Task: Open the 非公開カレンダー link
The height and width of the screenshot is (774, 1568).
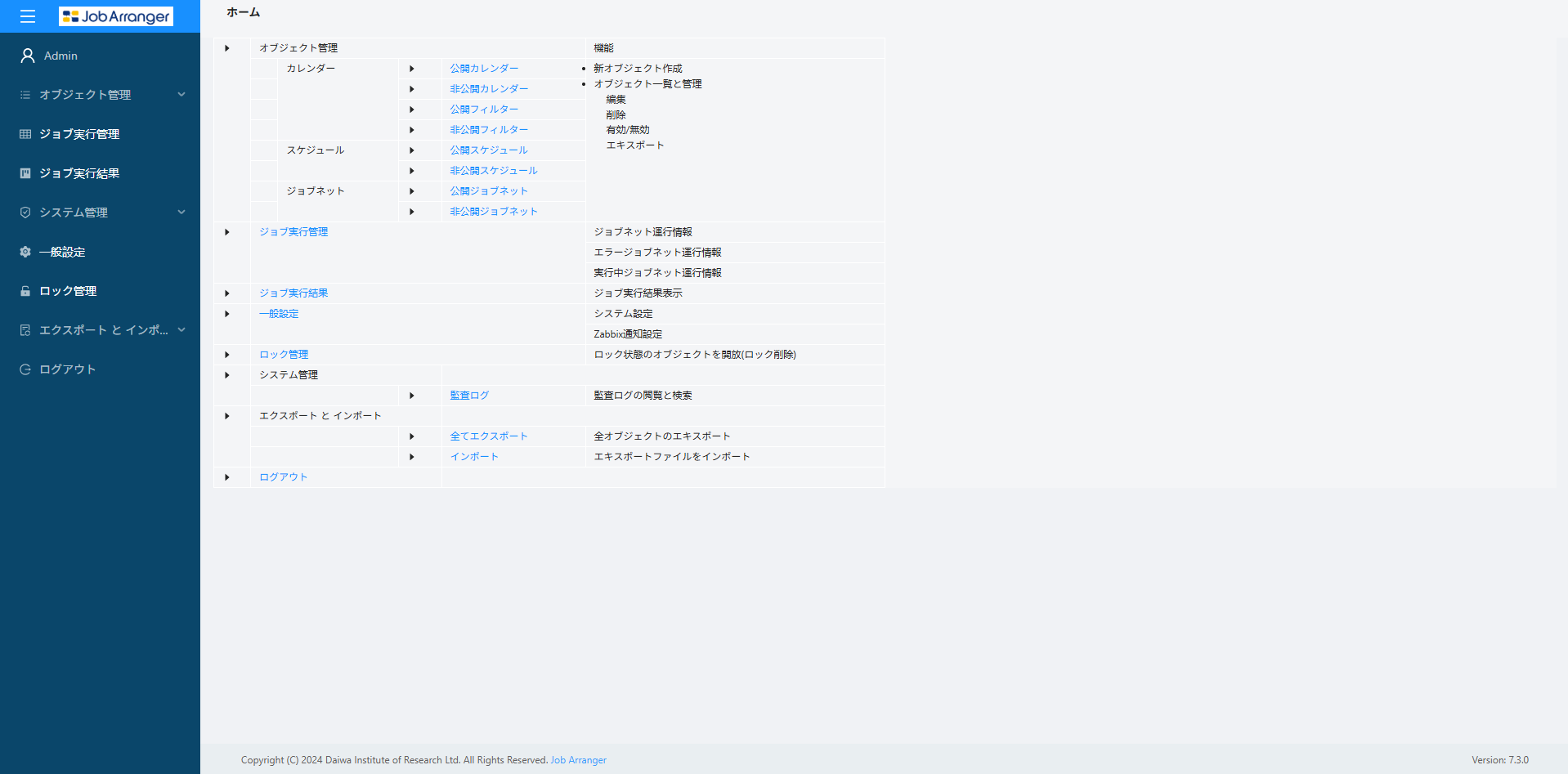Action: tap(489, 89)
